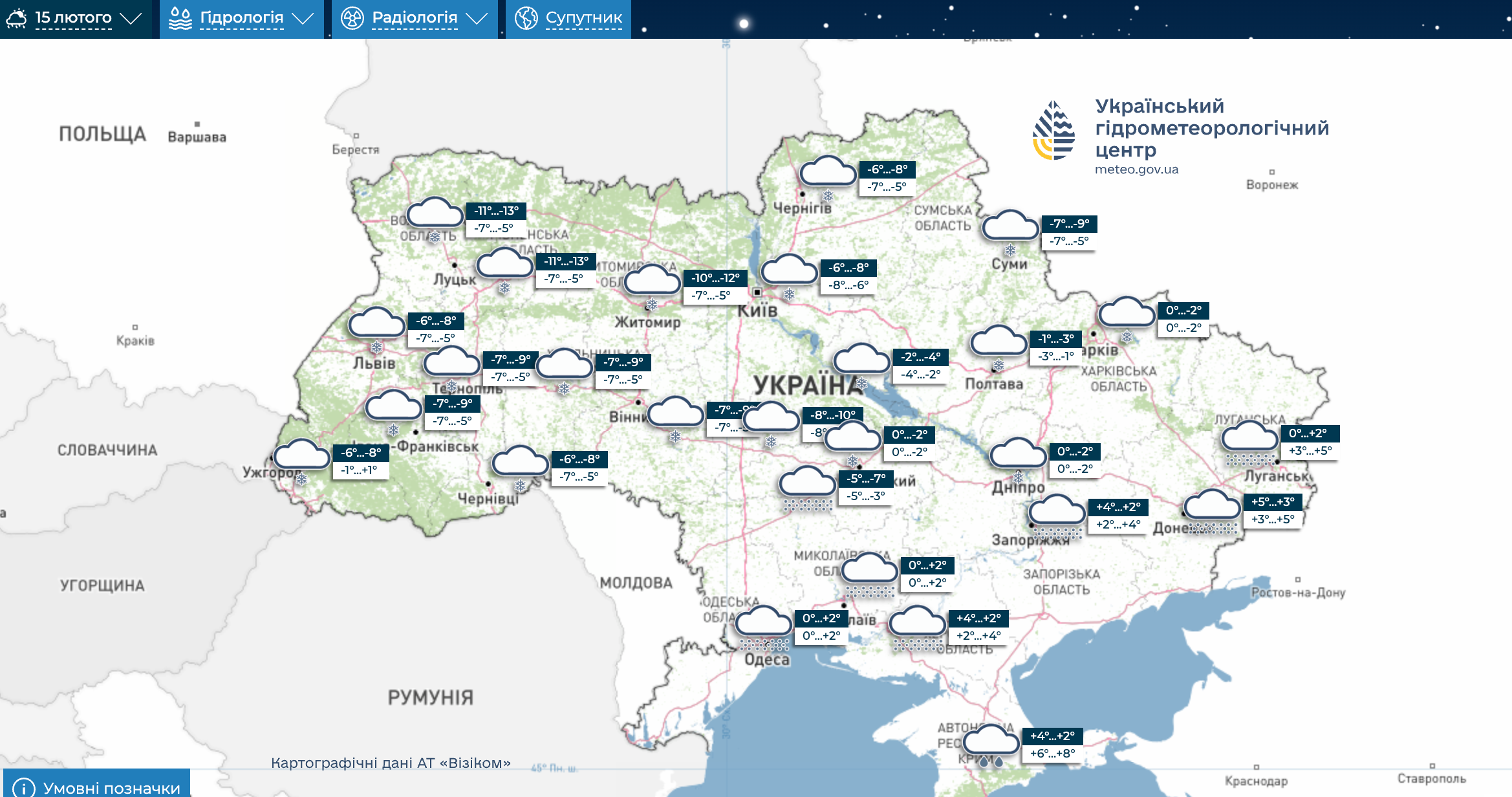Expand the 15 лютого date dropdown arrow
1512x797 pixels.
131,18
